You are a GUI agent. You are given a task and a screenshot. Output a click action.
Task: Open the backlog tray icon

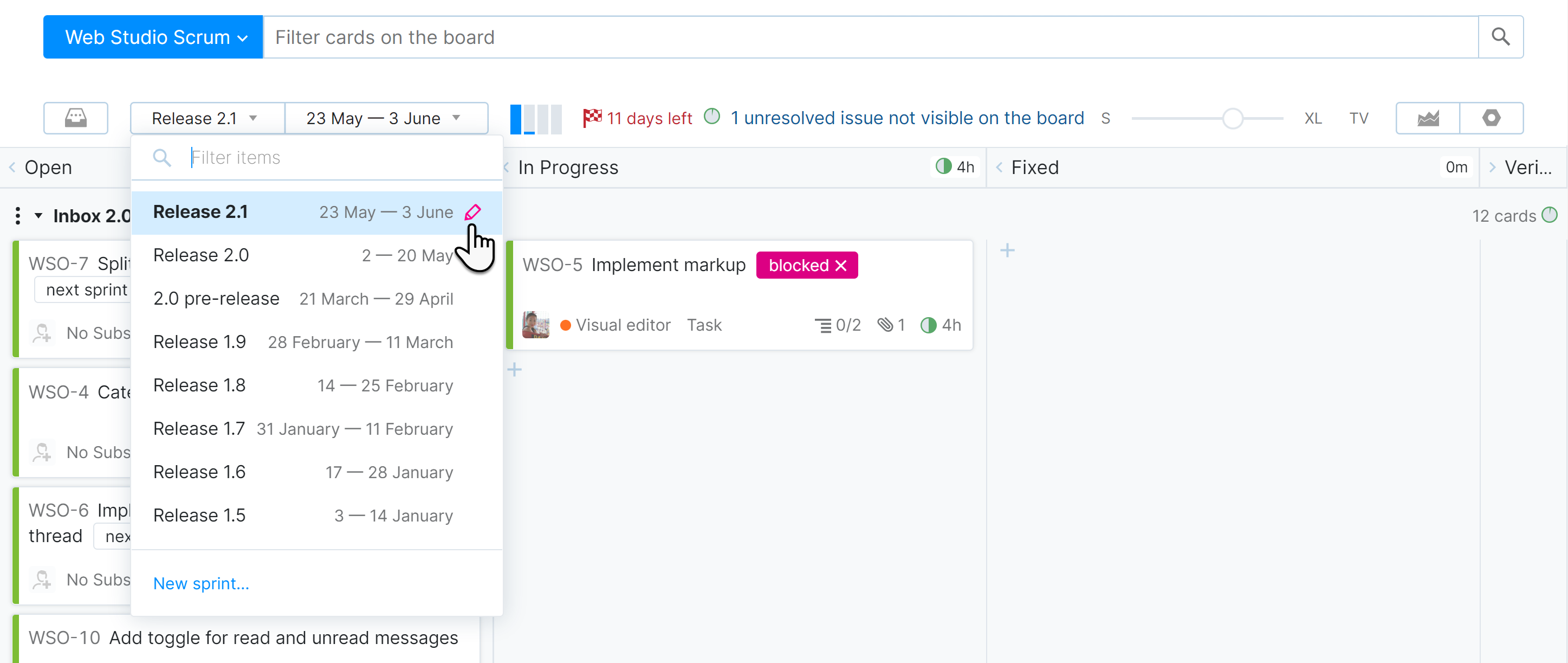pos(75,118)
